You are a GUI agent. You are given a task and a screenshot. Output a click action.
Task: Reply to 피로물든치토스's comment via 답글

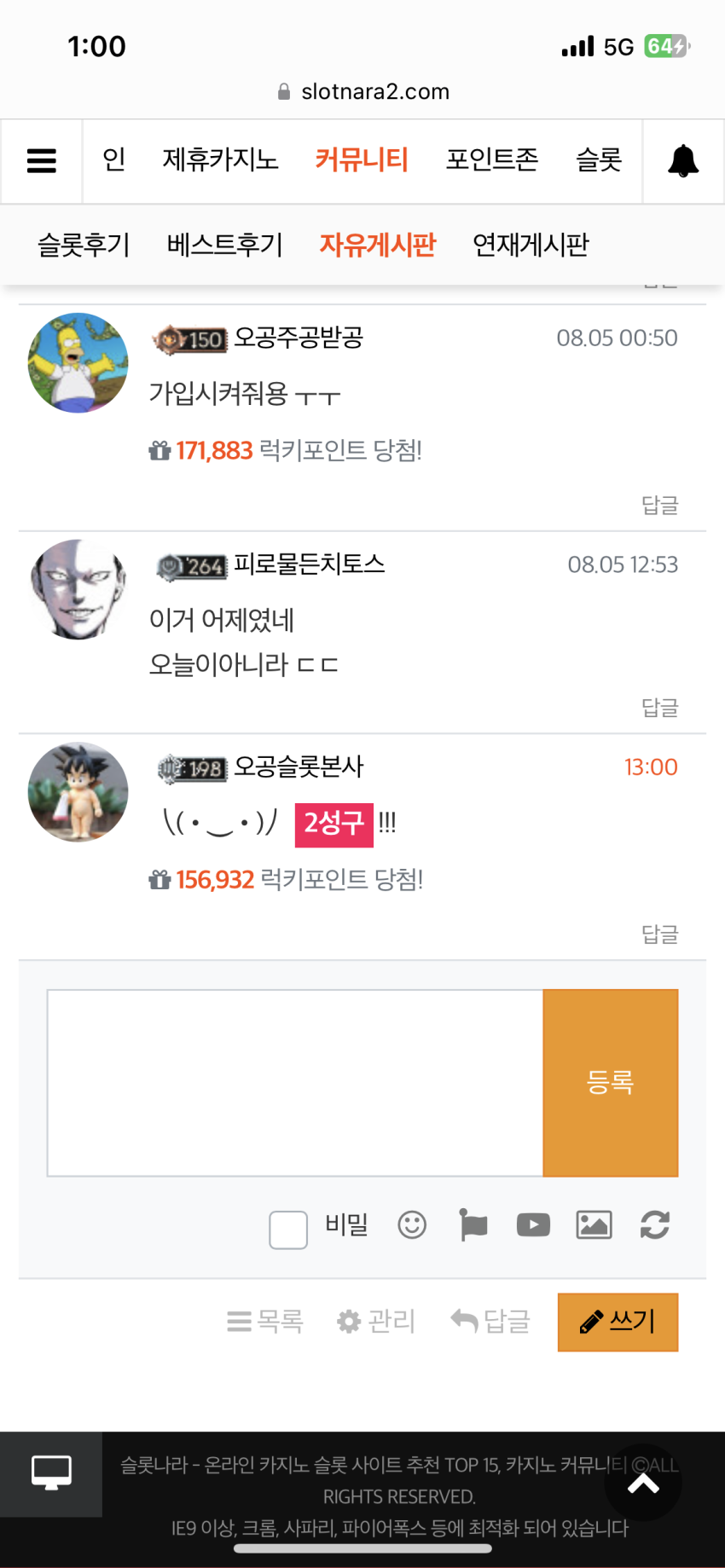coord(659,708)
